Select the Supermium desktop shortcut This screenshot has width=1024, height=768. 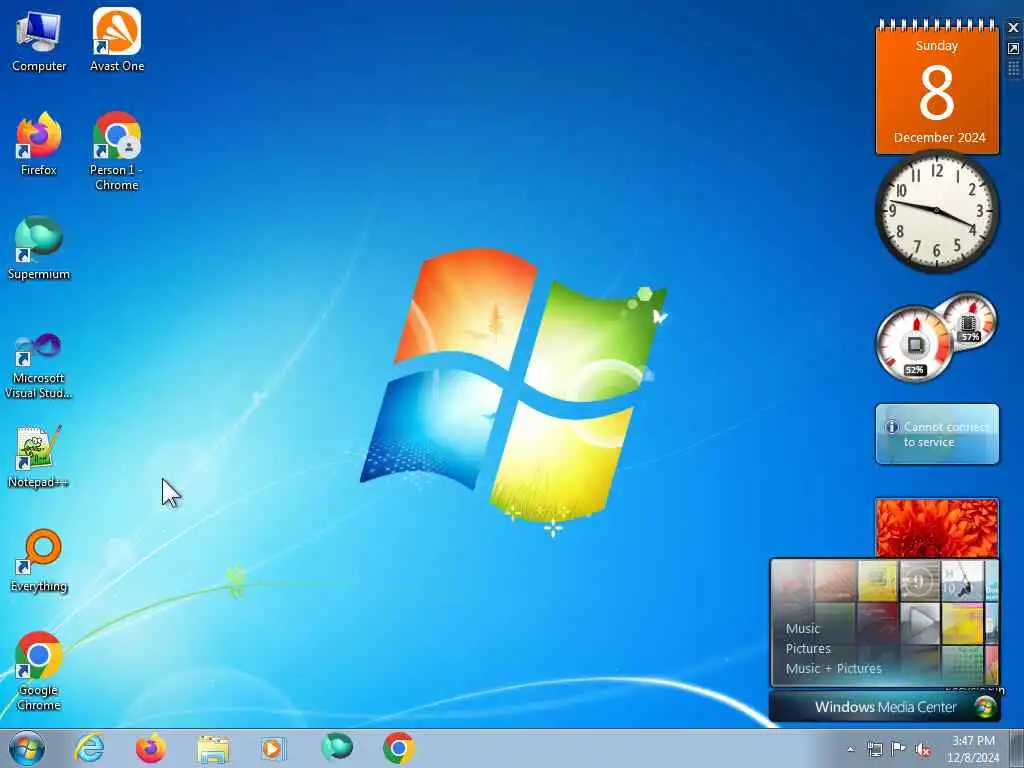tap(39, 248)
